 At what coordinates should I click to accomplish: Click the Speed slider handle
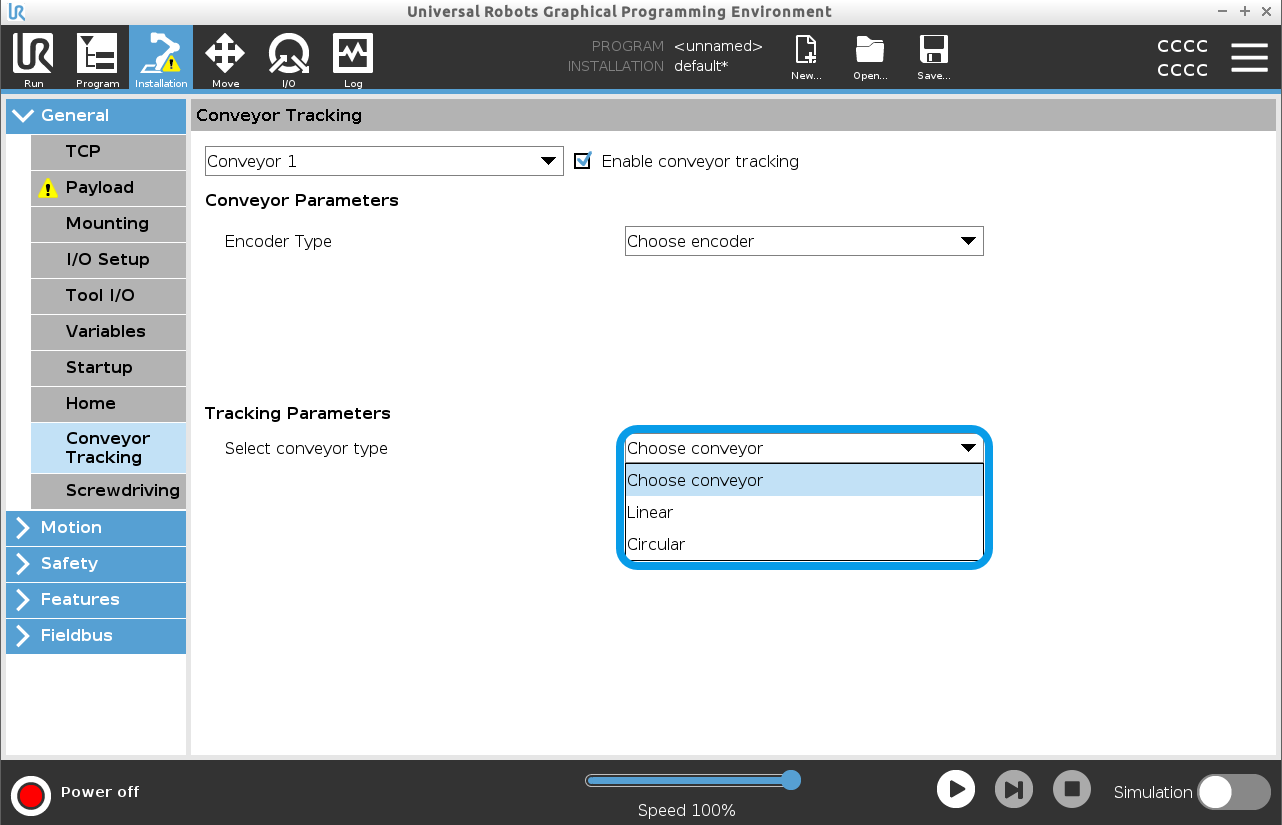point(791,780)
